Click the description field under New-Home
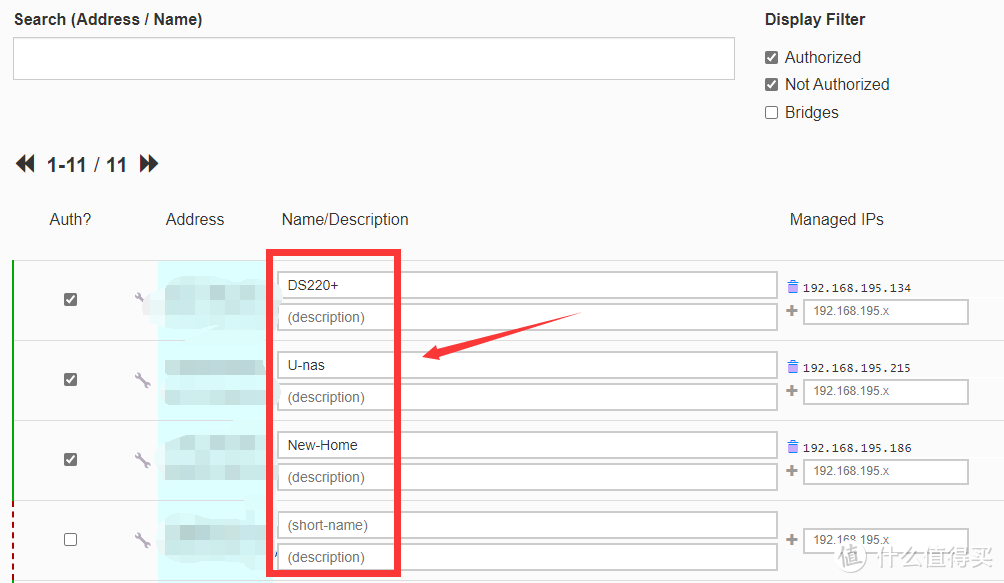Image resolution: width=1004 pixels, height=583 pixels. pos(526,477)
